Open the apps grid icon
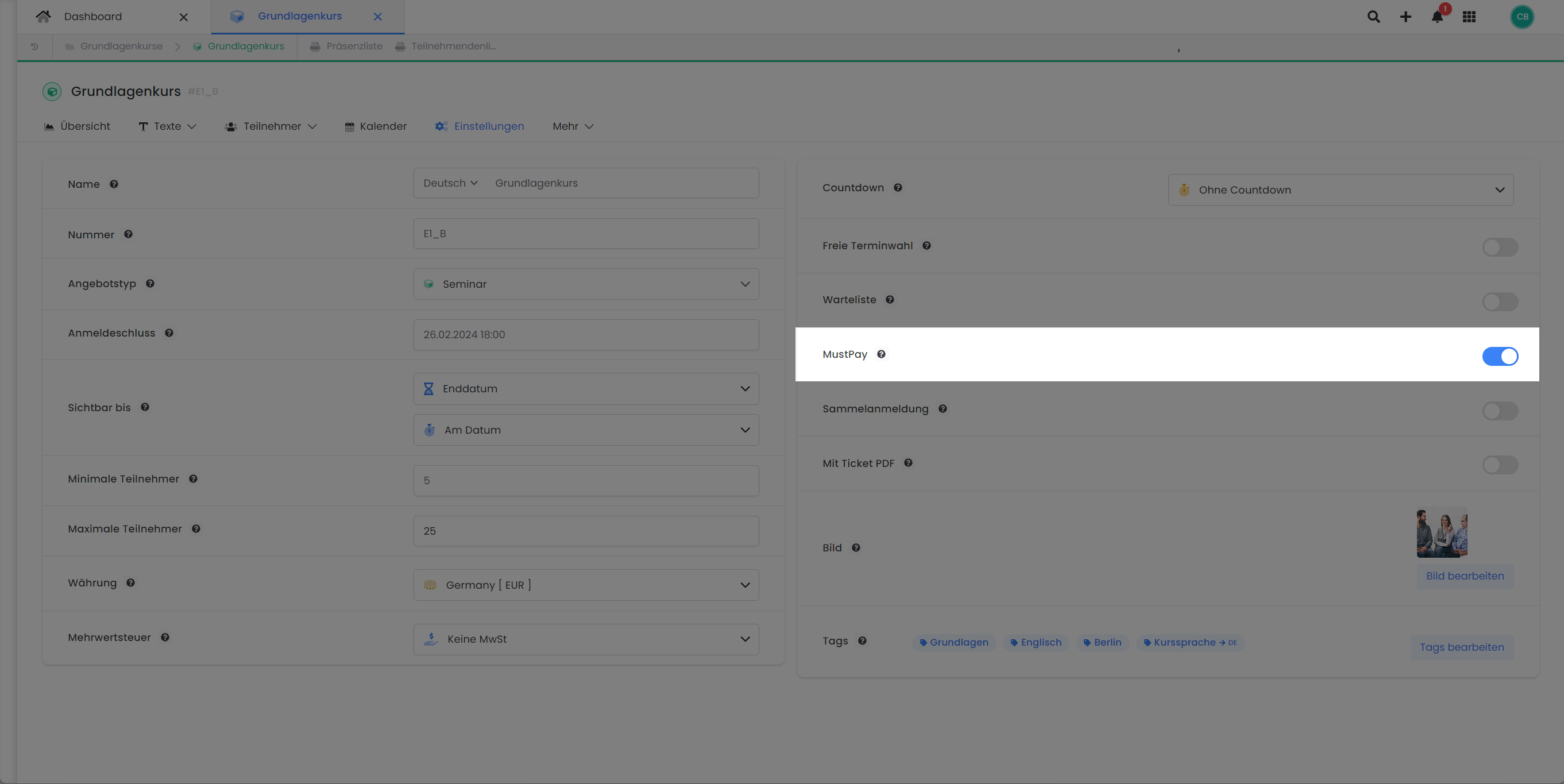Viewport: 1564px width, 784px height. click(x=1470, y=17)
